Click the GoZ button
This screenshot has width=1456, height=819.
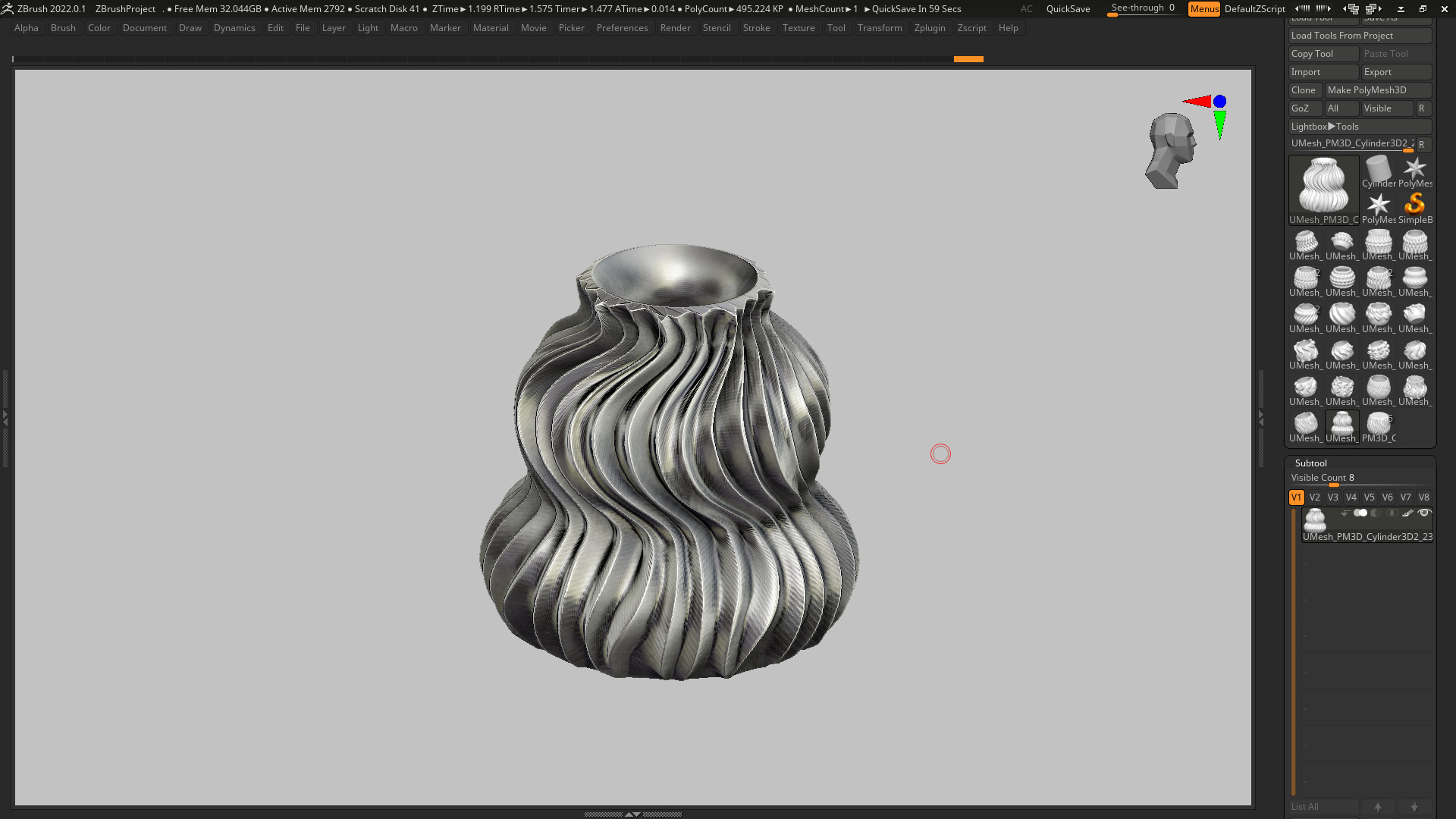click(1305, 108)
